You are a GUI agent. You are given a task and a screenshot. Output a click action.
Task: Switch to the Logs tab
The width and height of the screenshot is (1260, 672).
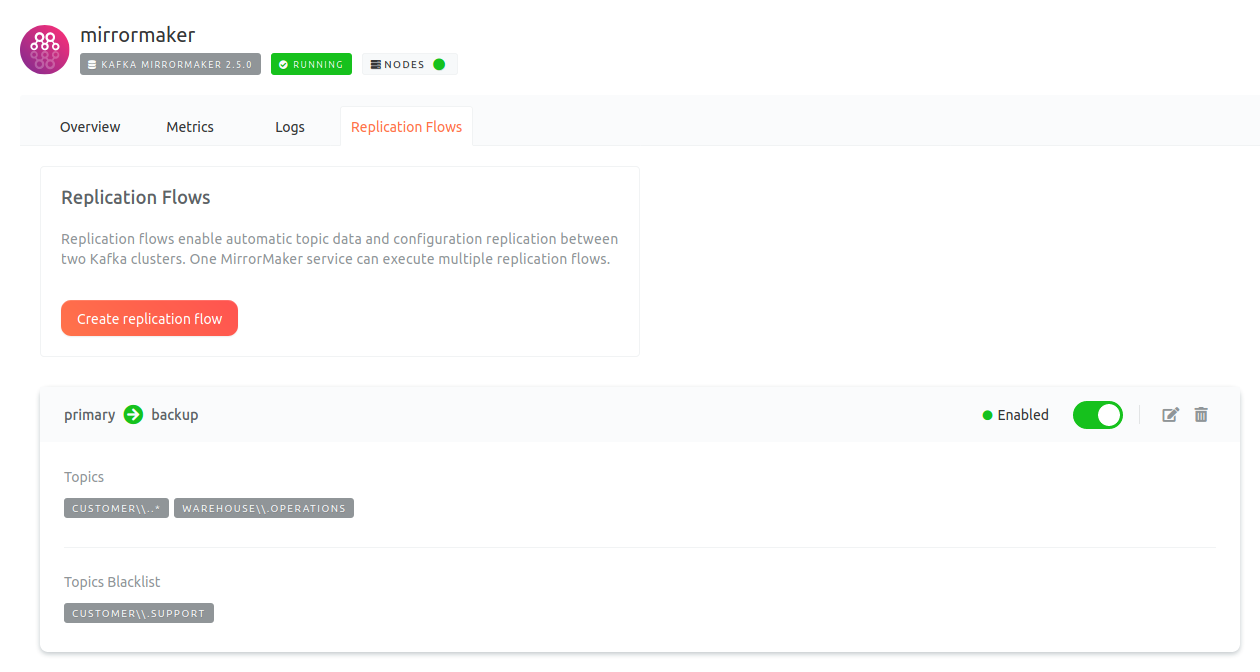pyautogui.click(x=289, y=126)
